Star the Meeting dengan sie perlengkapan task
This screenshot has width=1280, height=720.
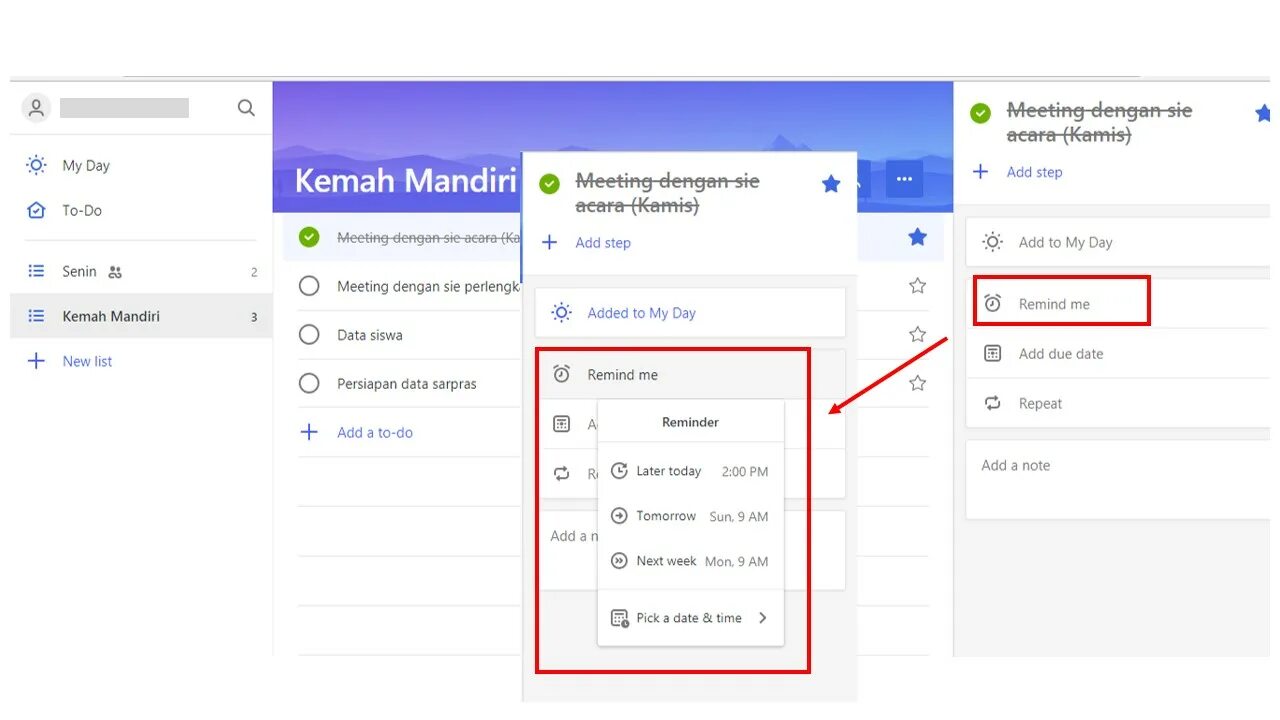pyautogui.click(x=917, y=286)
